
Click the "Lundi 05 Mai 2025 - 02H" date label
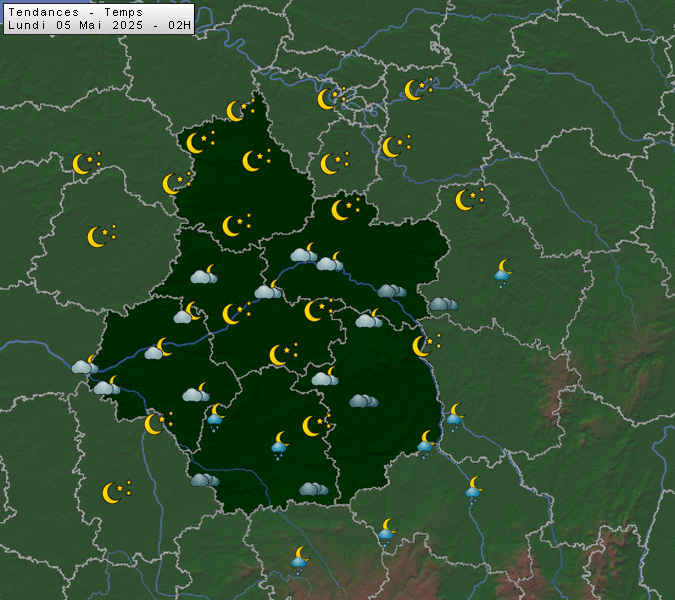click(x=99, y=25)
